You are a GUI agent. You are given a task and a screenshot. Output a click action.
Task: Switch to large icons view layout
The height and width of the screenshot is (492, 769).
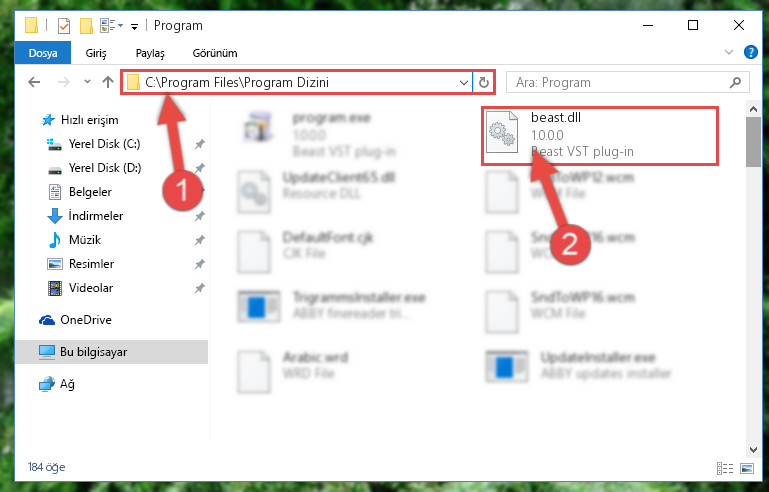(747, 468)
